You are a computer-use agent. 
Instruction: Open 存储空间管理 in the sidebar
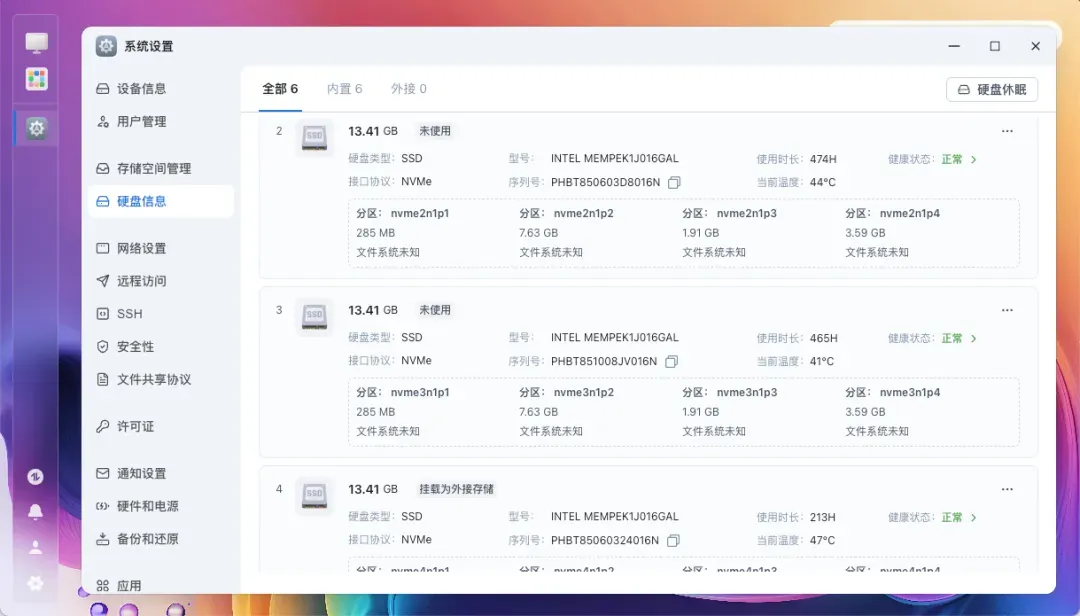tap(153, 168)
